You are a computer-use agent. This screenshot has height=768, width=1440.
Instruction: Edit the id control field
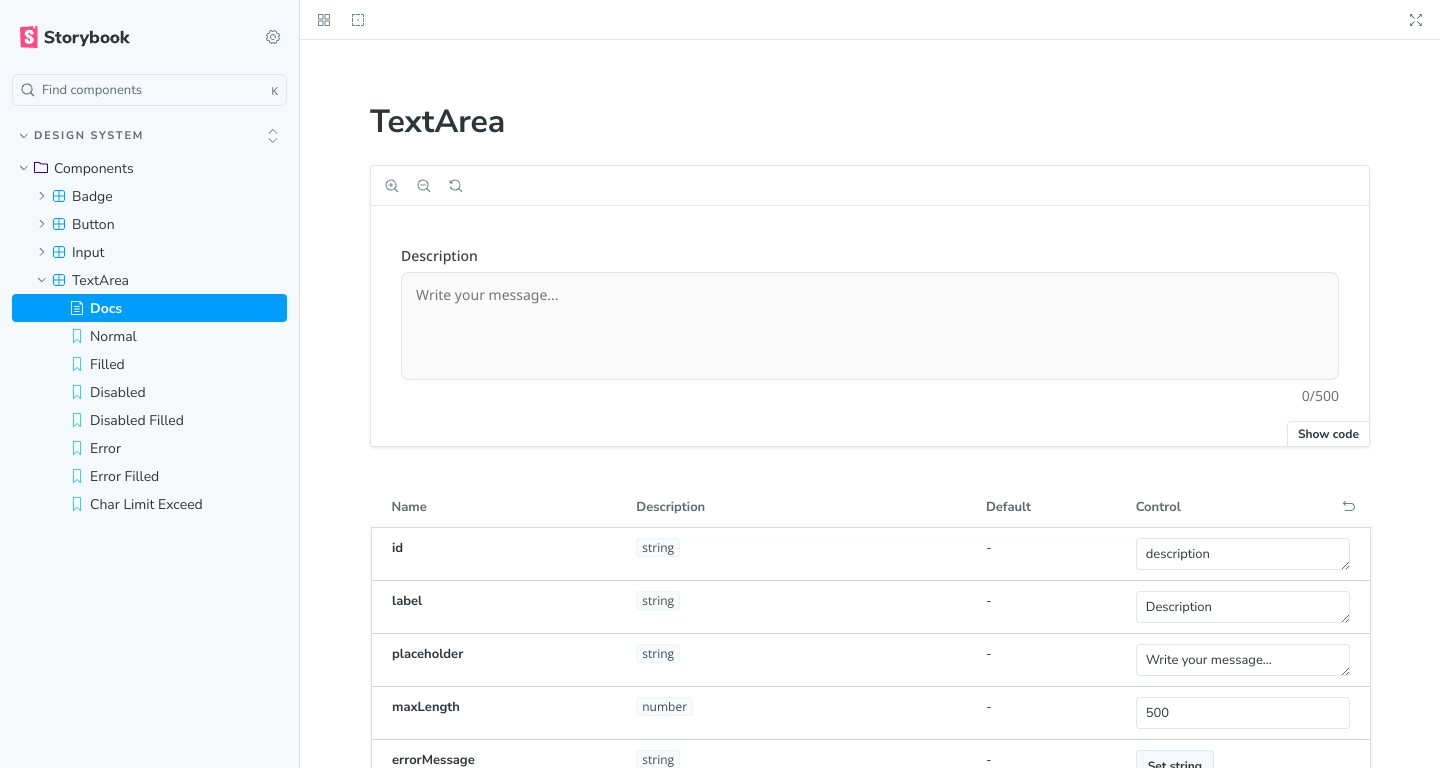pos(1243,554)
